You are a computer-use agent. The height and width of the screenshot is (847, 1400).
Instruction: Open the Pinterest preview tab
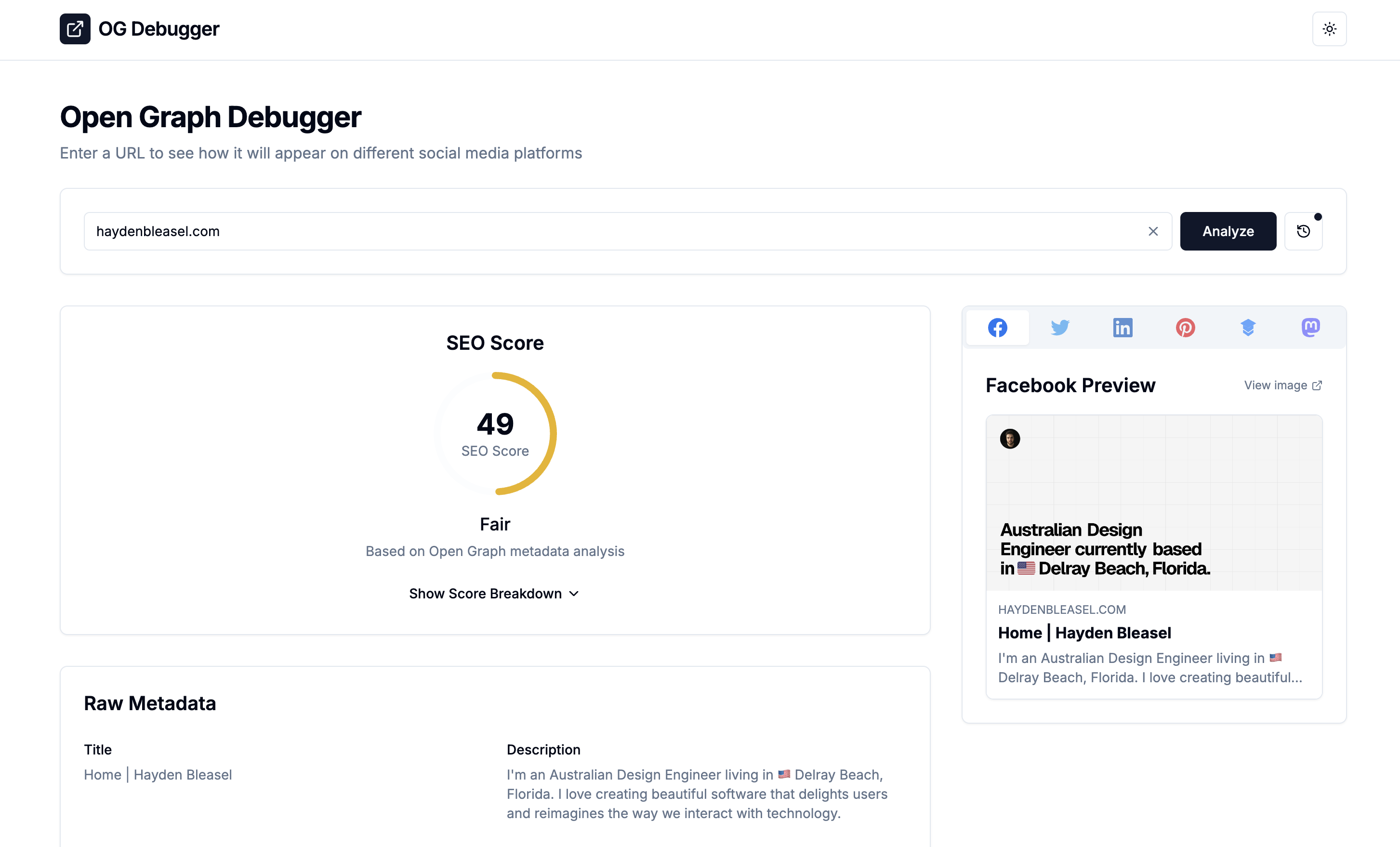(1185, 328)
